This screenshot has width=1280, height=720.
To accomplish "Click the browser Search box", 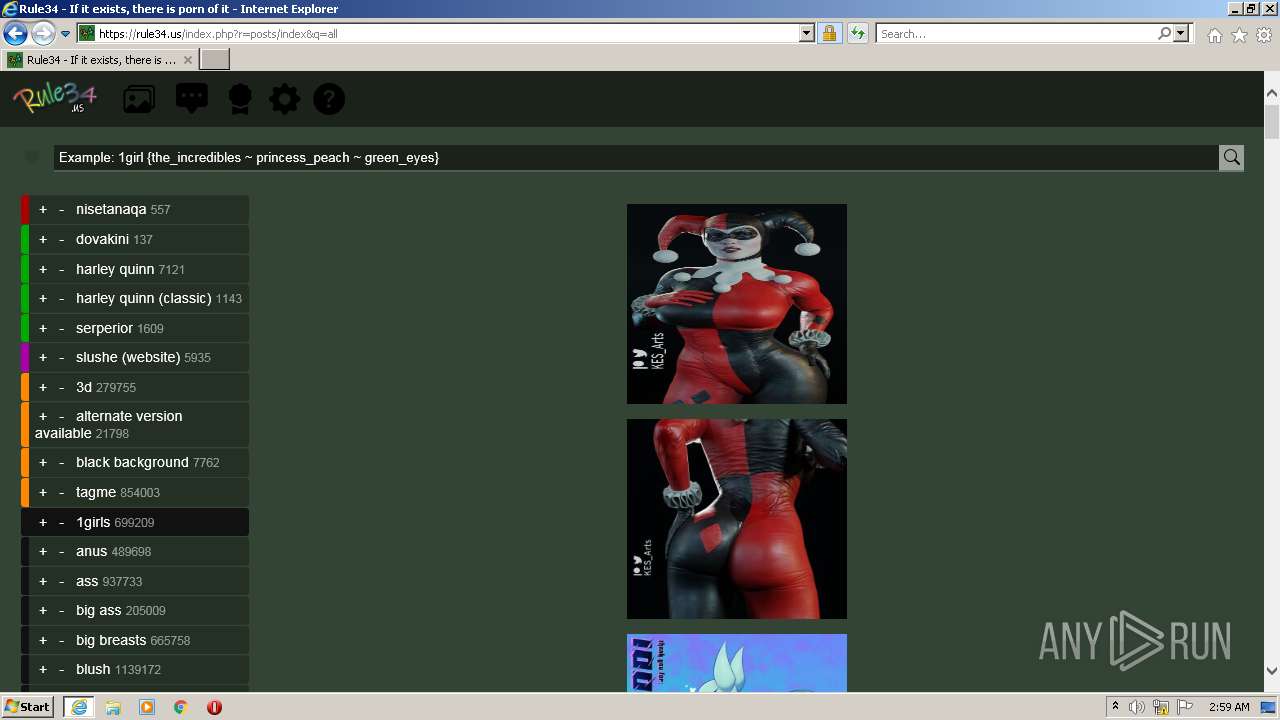I will pos(1015,33).
